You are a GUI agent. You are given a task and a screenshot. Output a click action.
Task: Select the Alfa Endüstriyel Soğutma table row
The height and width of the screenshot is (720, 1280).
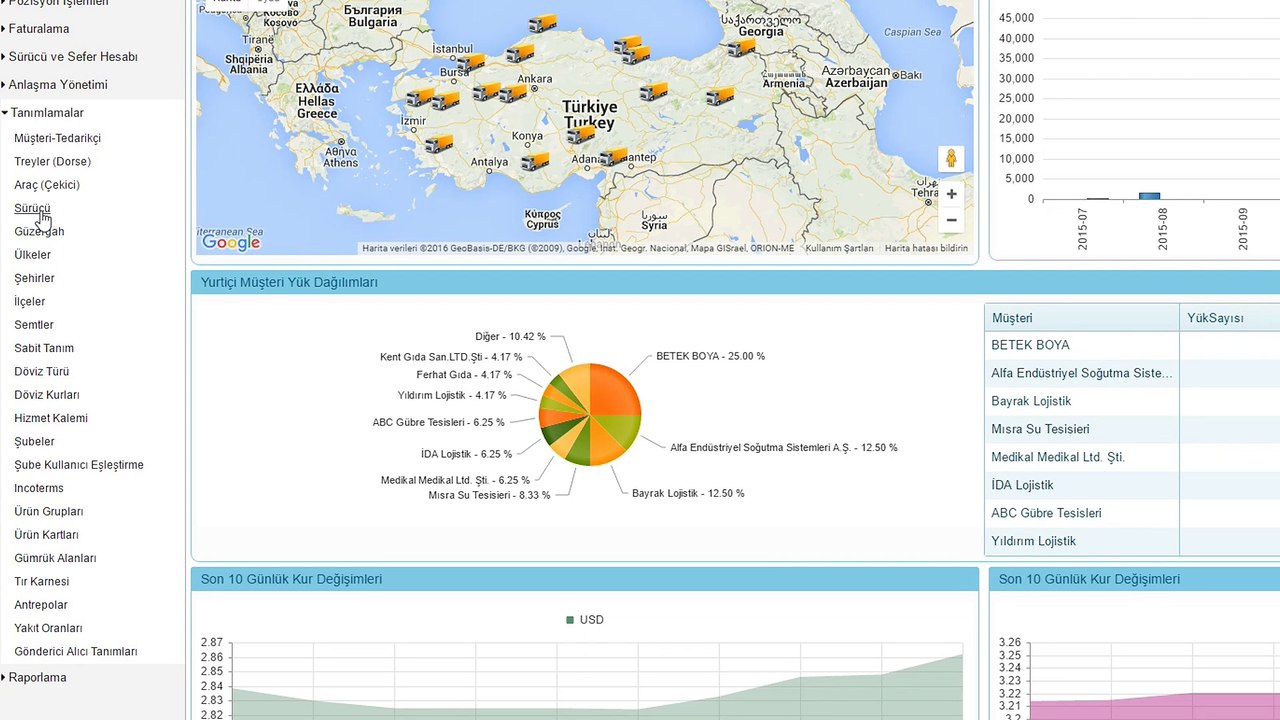[1132, 373]
